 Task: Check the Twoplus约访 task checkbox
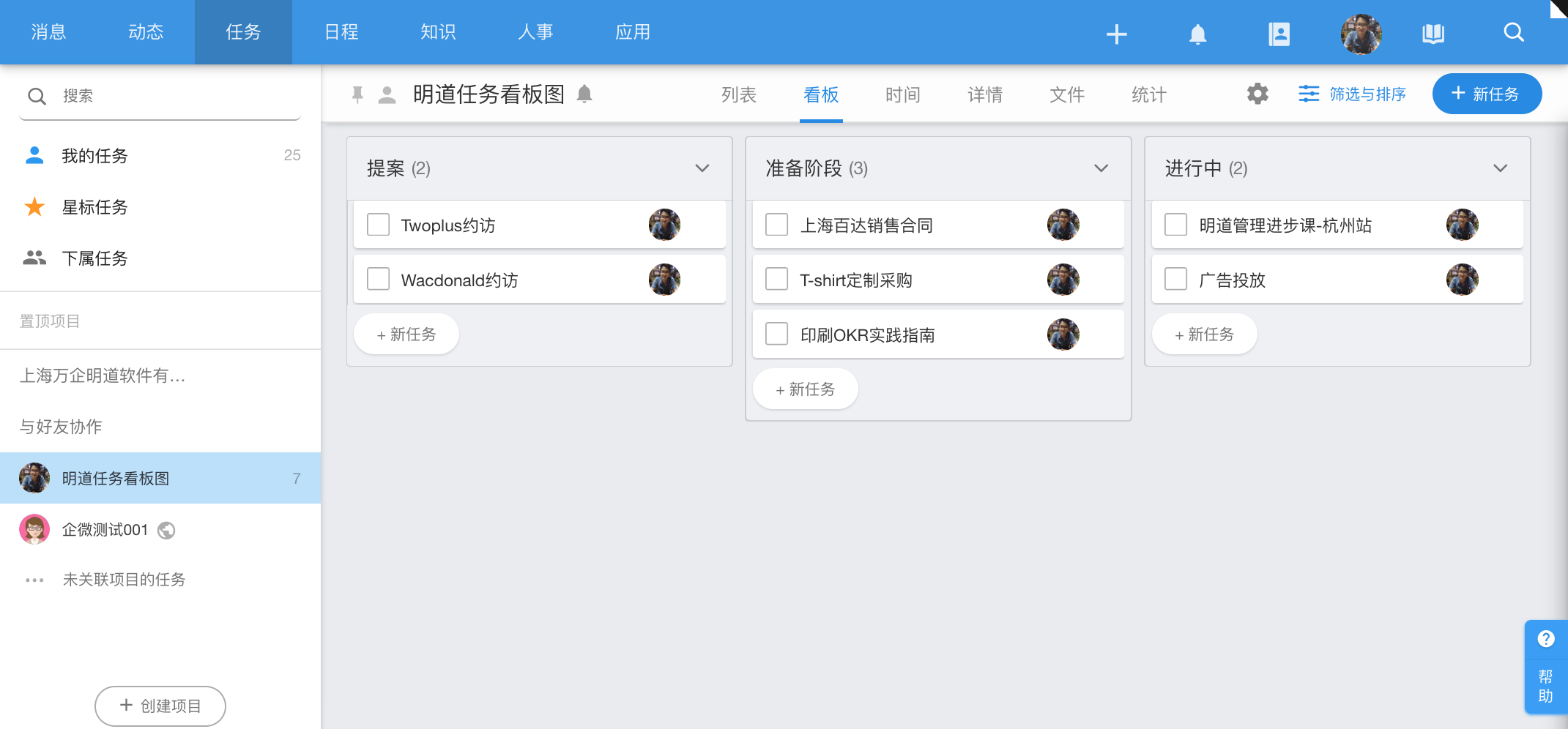[378, 224]
